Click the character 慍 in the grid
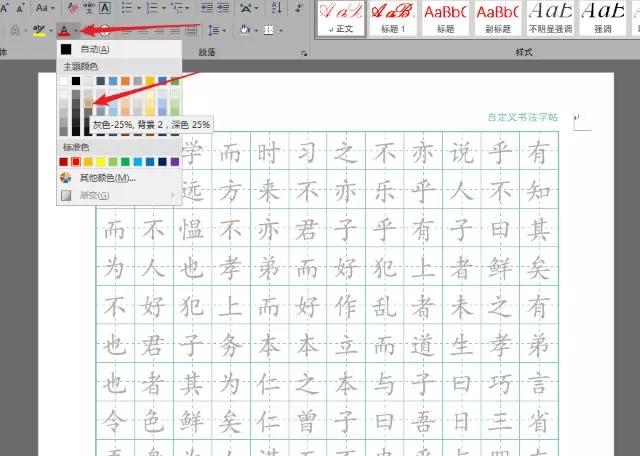The image size is (640, 456). click(191, 229)
